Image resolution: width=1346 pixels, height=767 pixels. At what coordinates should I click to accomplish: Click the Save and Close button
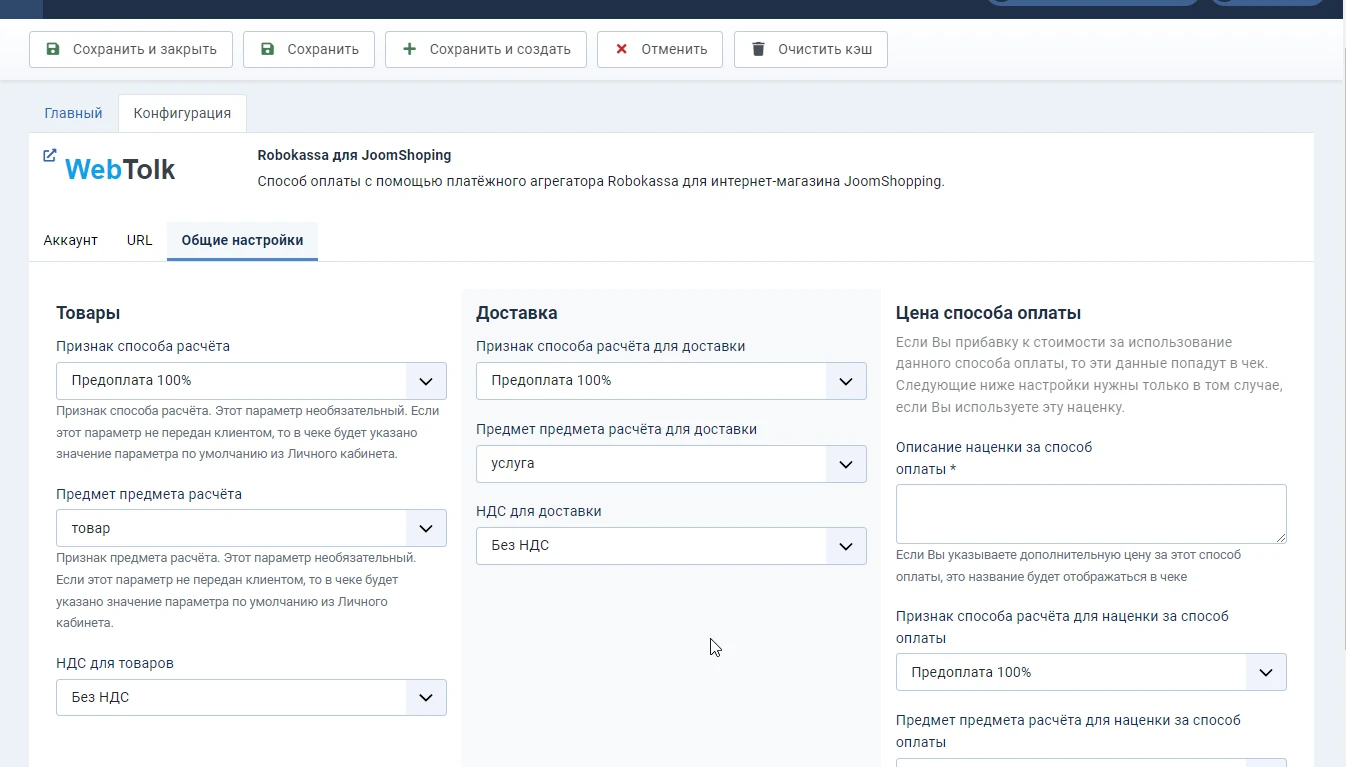tap(131, 49)
